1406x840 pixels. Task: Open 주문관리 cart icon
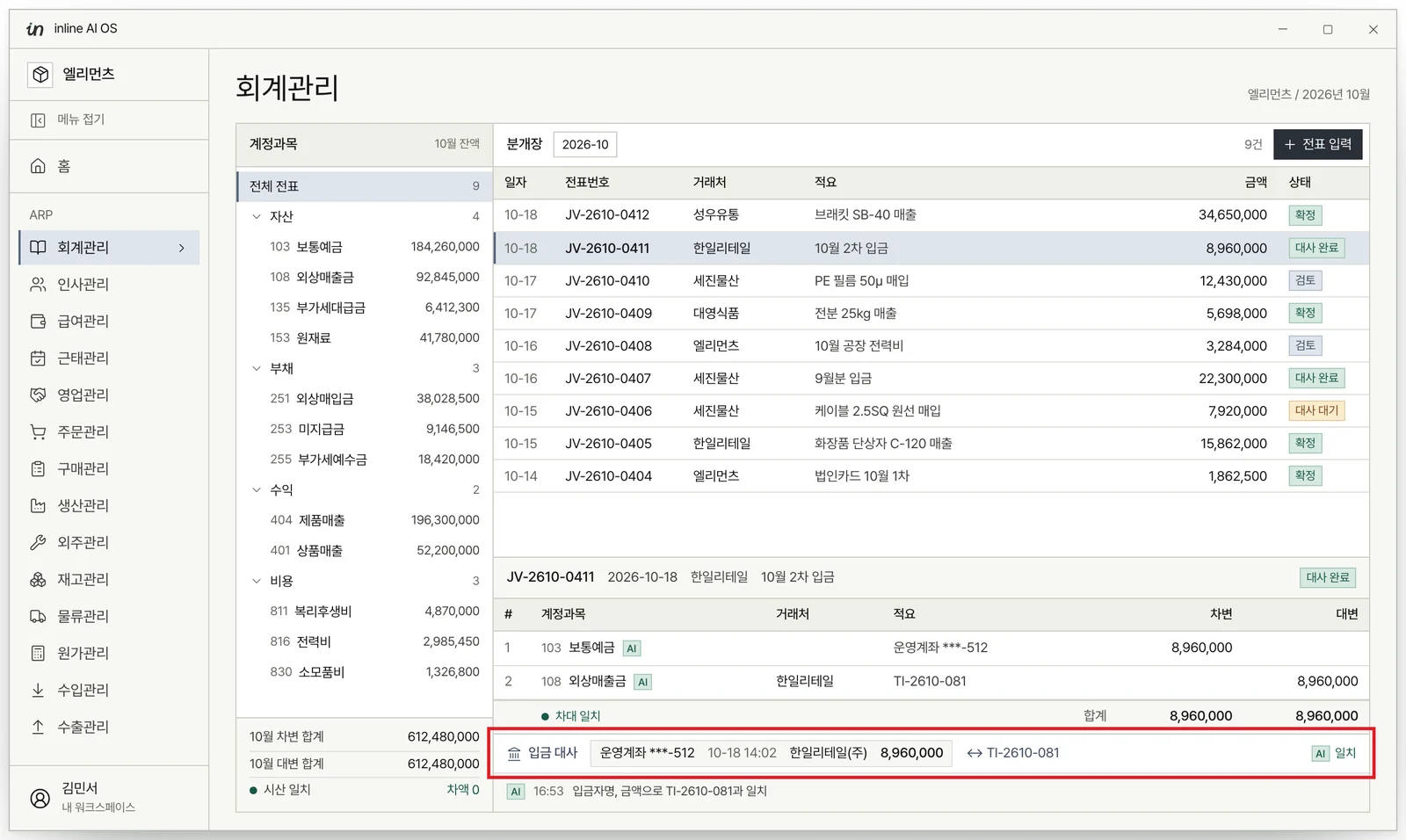coord(38,432)
